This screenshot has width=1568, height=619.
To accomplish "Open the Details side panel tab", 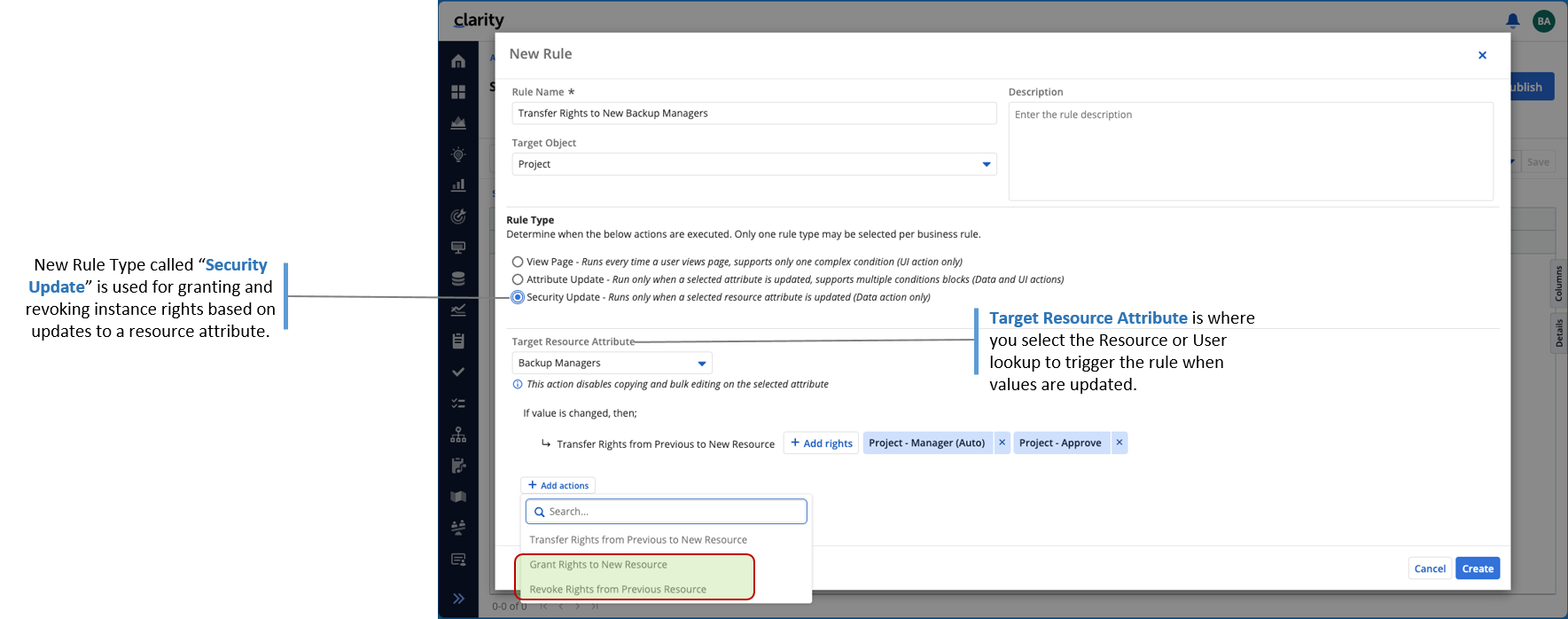I will (1558, 333).
